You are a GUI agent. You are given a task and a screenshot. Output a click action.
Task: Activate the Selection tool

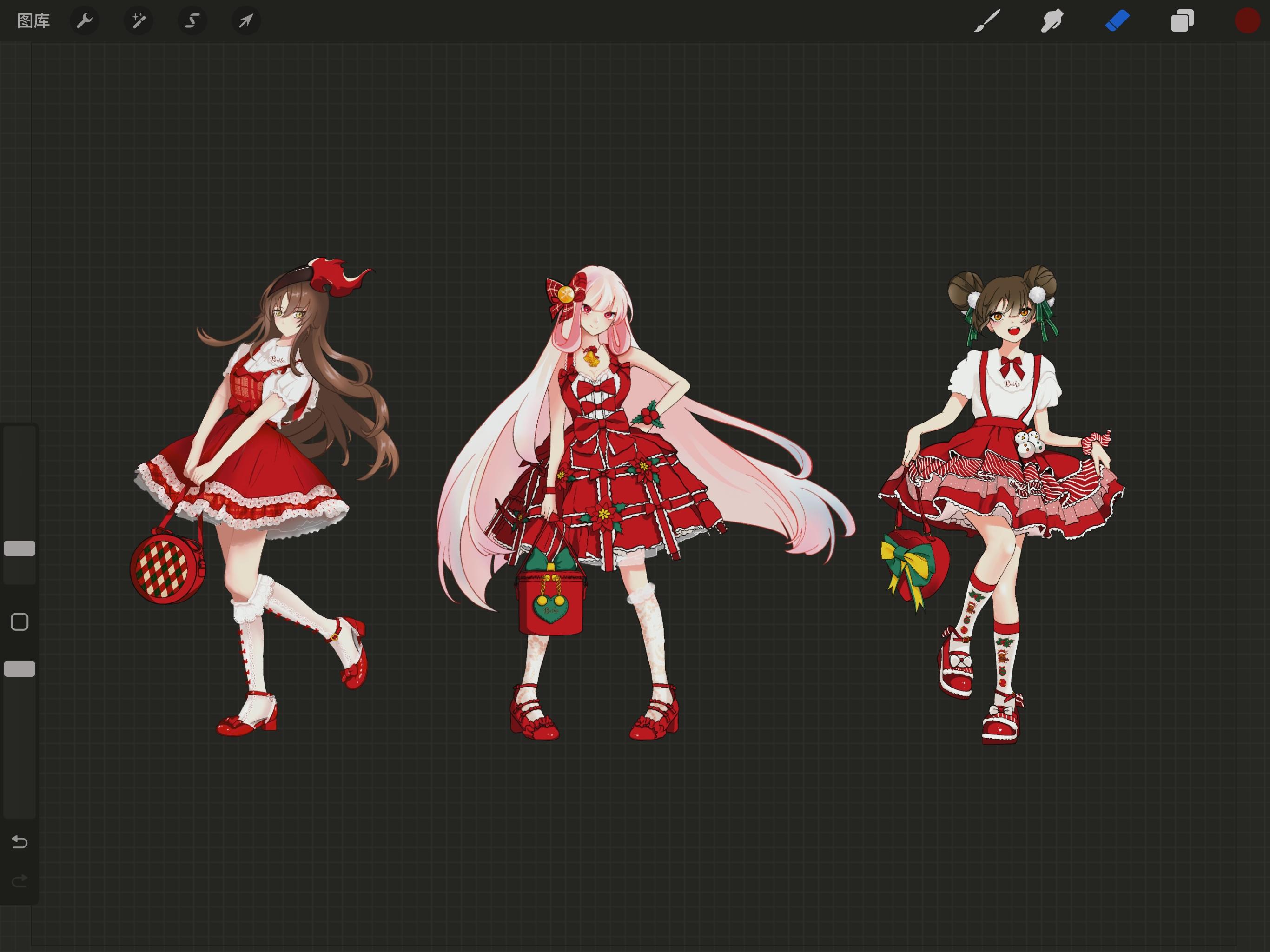click(192, 21)
